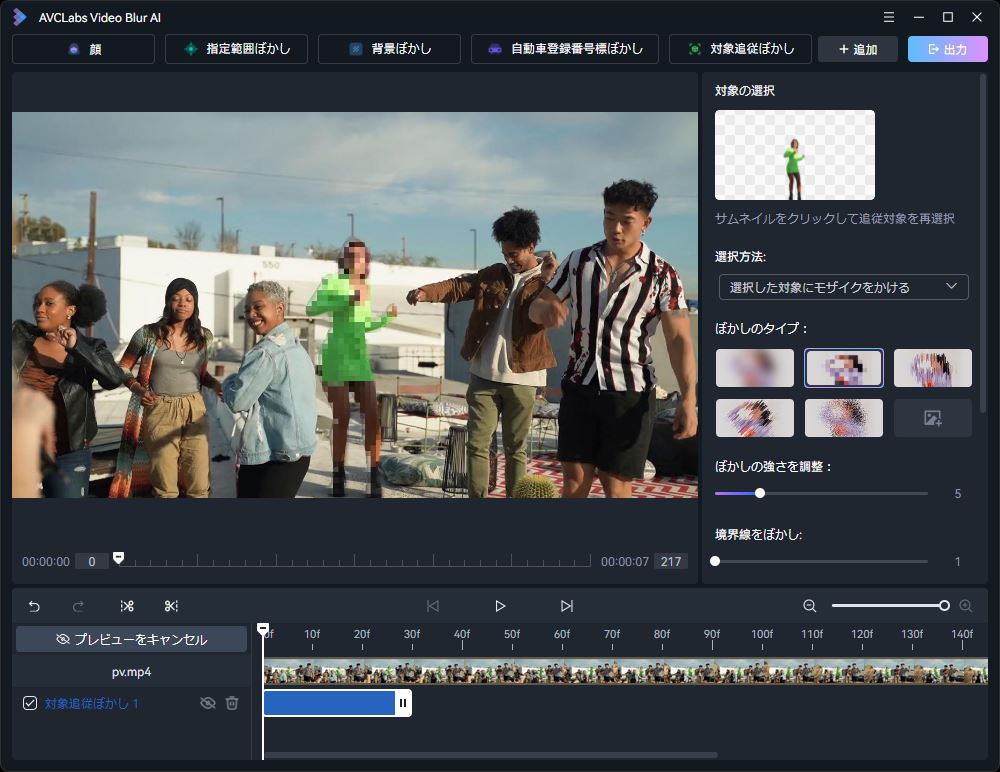This screenshot has width=1000, height=772.
Task: Open the 指定範囲ぼかし mode
Action: point(236,49)
